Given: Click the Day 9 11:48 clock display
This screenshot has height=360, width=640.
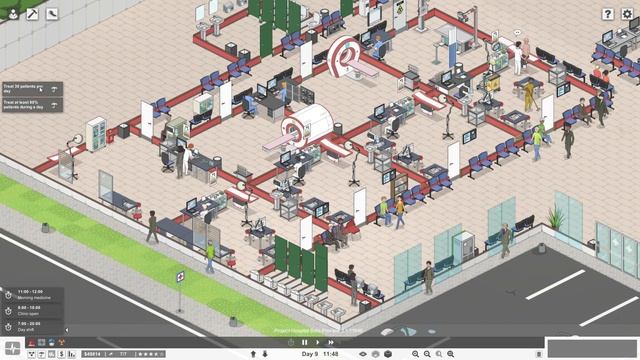Looking at the screenshot, I should pos(320,354).
